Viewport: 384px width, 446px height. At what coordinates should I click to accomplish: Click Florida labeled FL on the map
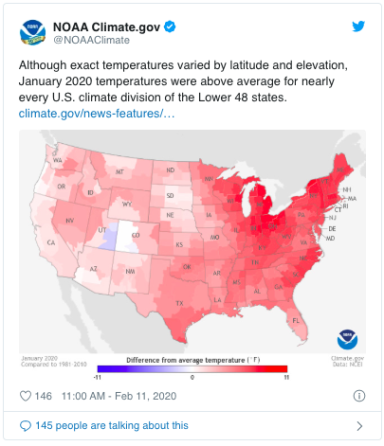pos(296,321)
